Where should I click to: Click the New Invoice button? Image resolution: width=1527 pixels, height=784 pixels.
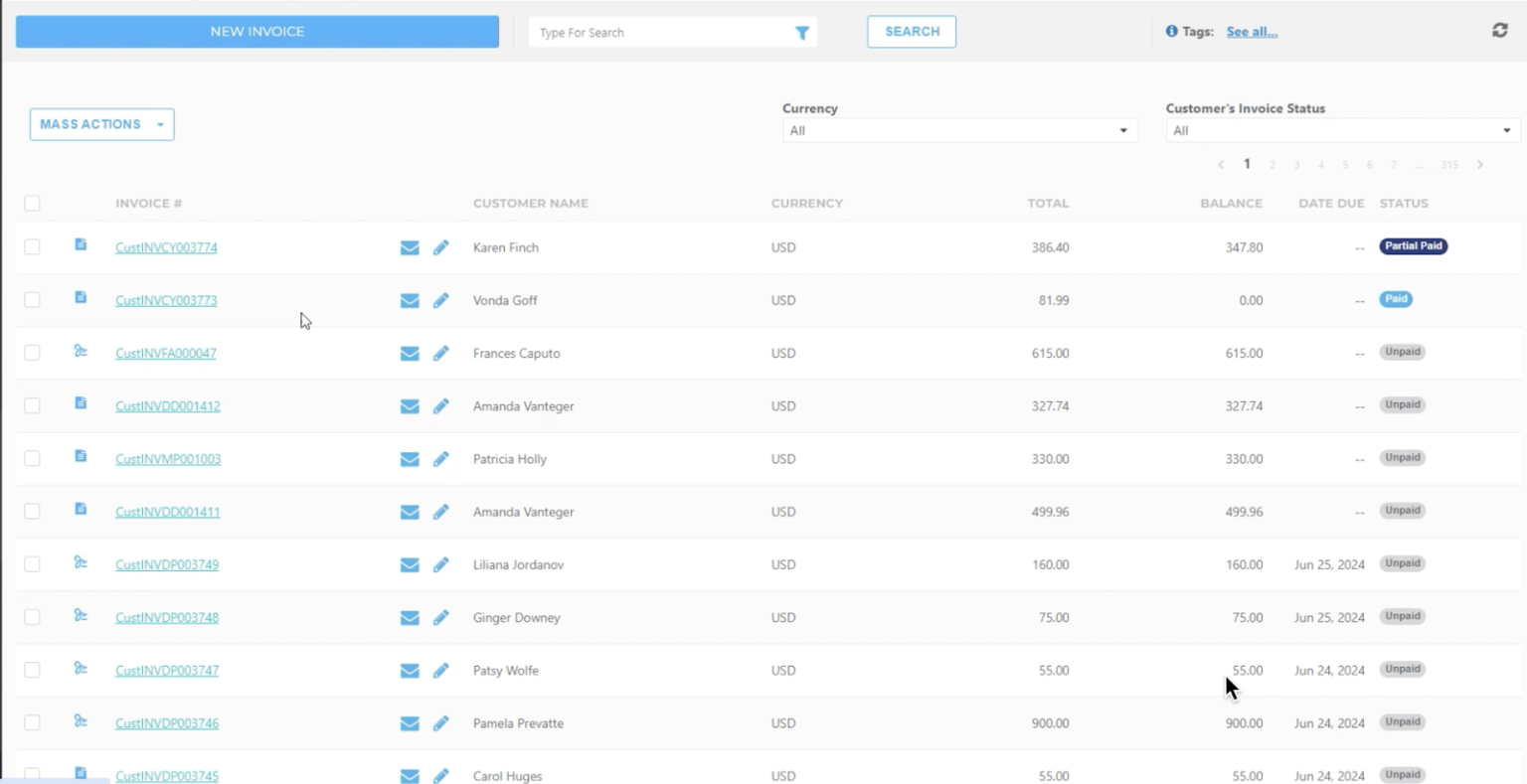256,32
